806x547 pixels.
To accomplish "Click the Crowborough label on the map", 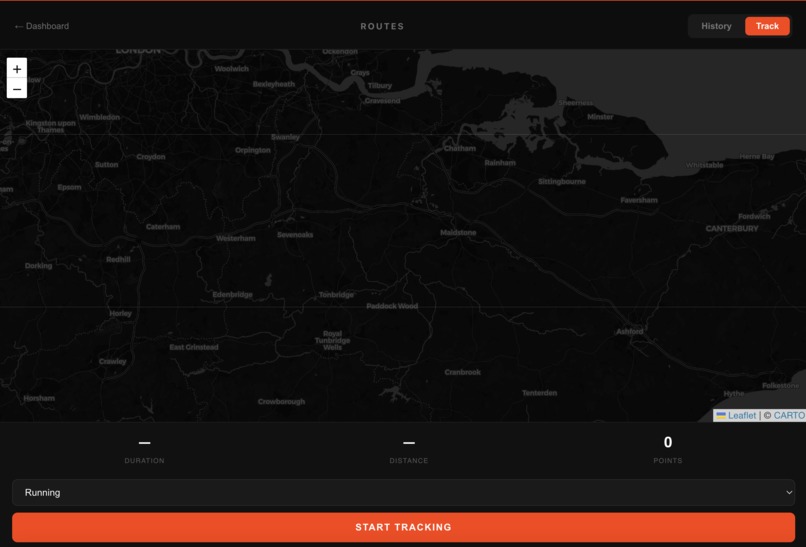I will (x=282, y=402).
